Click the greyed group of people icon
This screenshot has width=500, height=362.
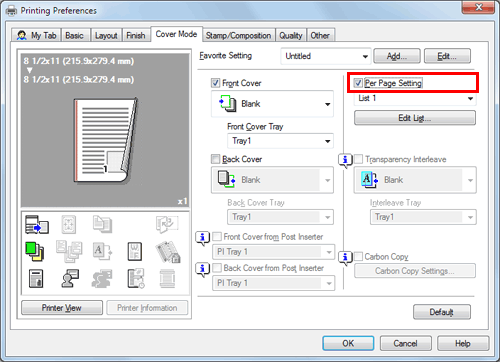tap(102, 279)
